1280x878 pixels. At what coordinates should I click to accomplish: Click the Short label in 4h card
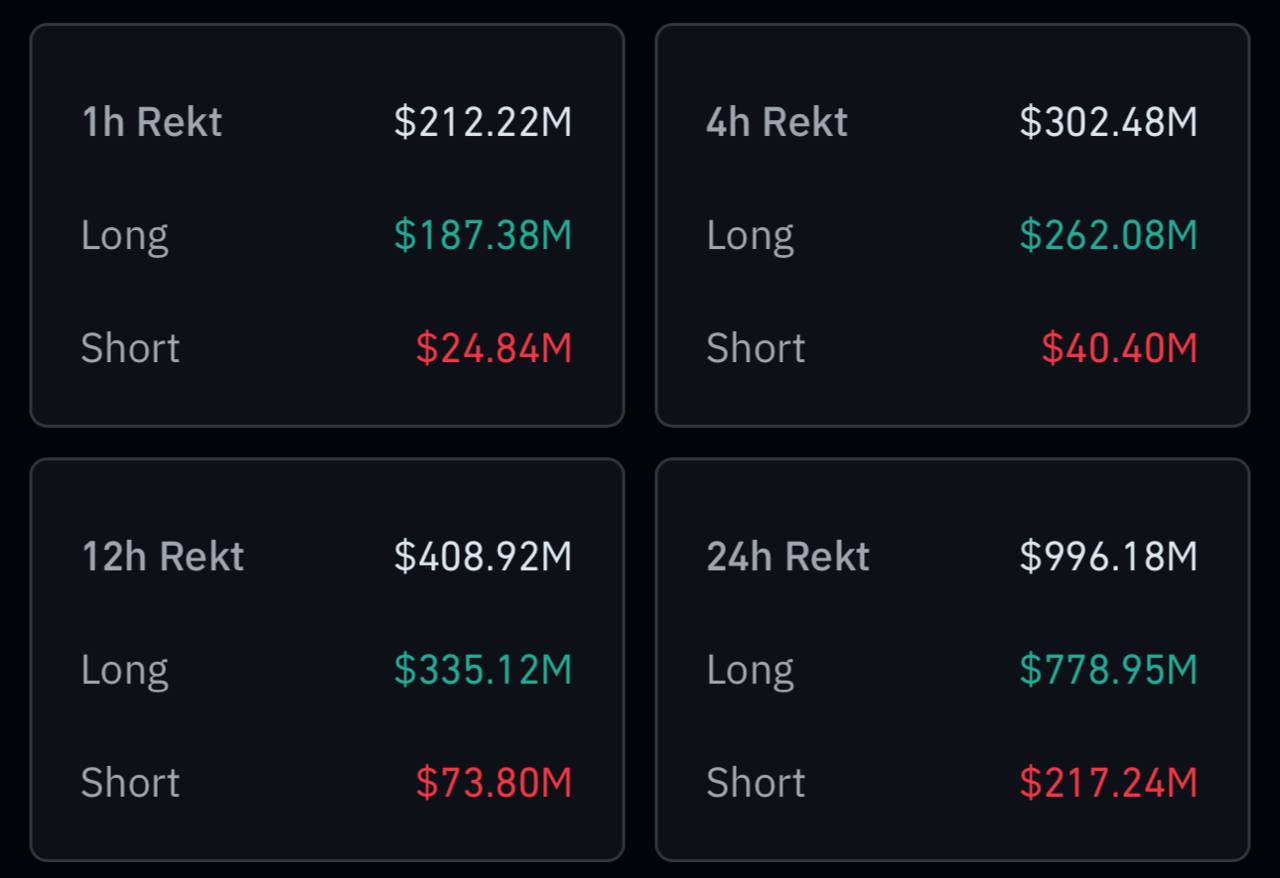pyautogui.click(x=756, y=348)
